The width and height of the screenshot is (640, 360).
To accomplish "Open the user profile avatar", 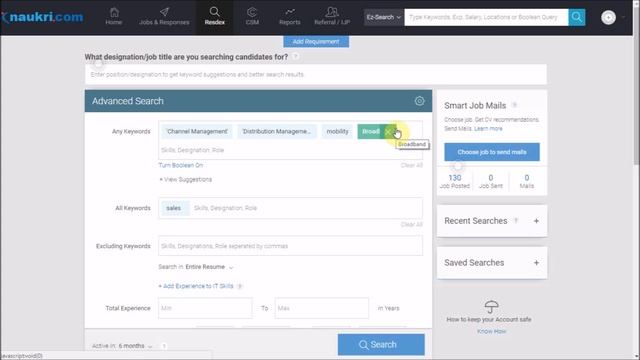I will coord(608,18).
